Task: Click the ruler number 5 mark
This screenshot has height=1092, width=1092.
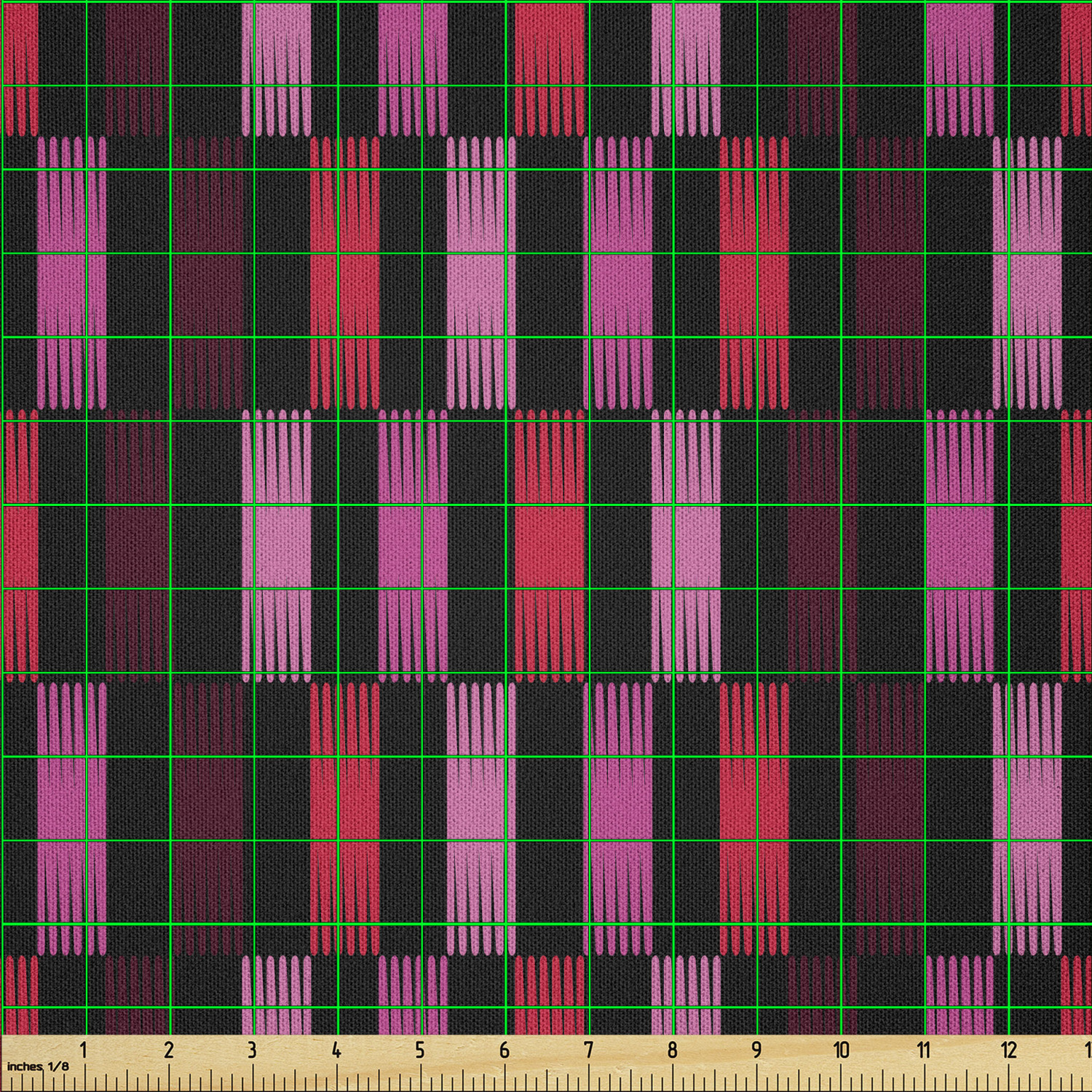Action: click(420, 1050)
